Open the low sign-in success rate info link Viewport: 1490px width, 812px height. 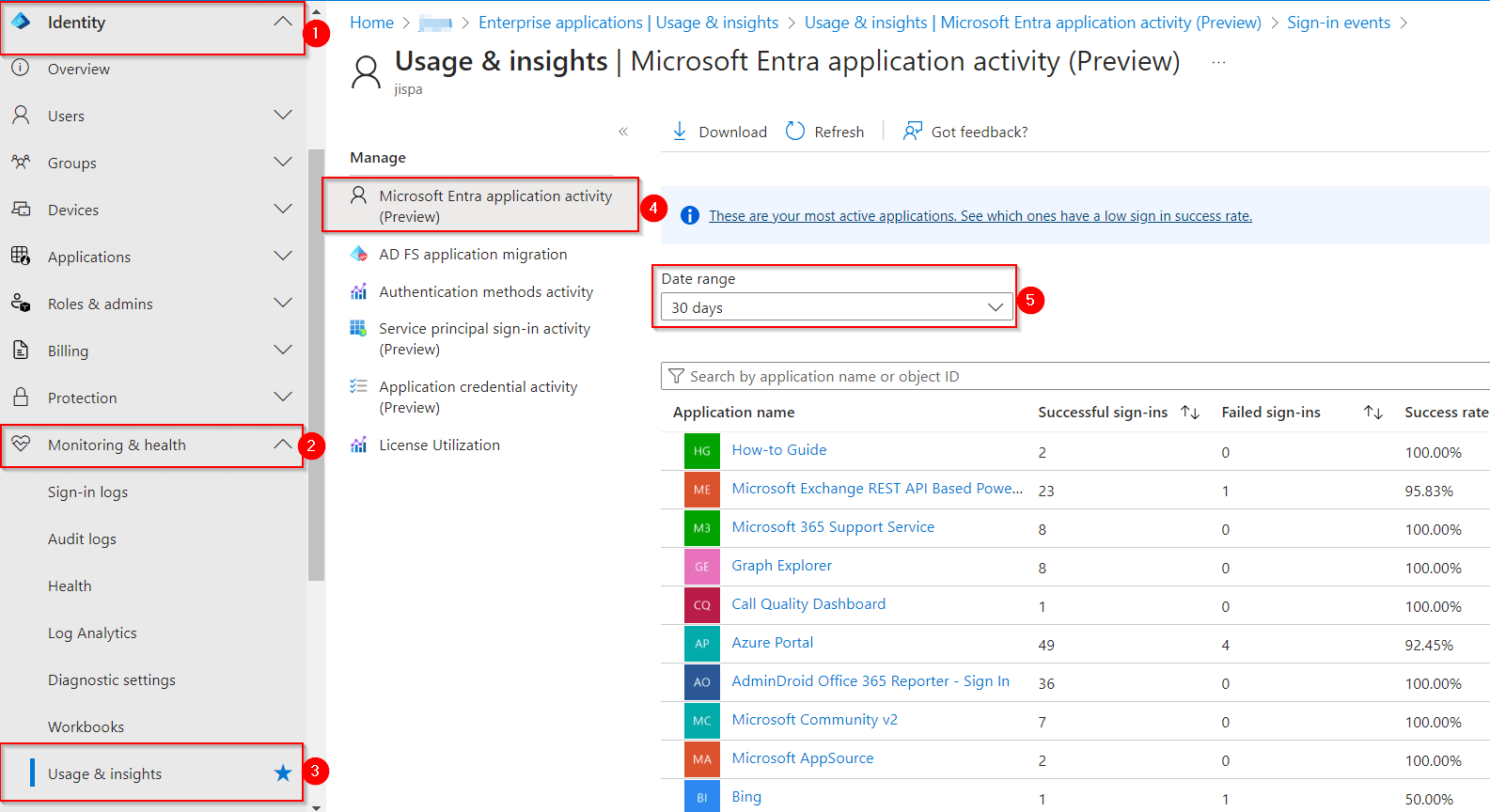tap(980, 215)
